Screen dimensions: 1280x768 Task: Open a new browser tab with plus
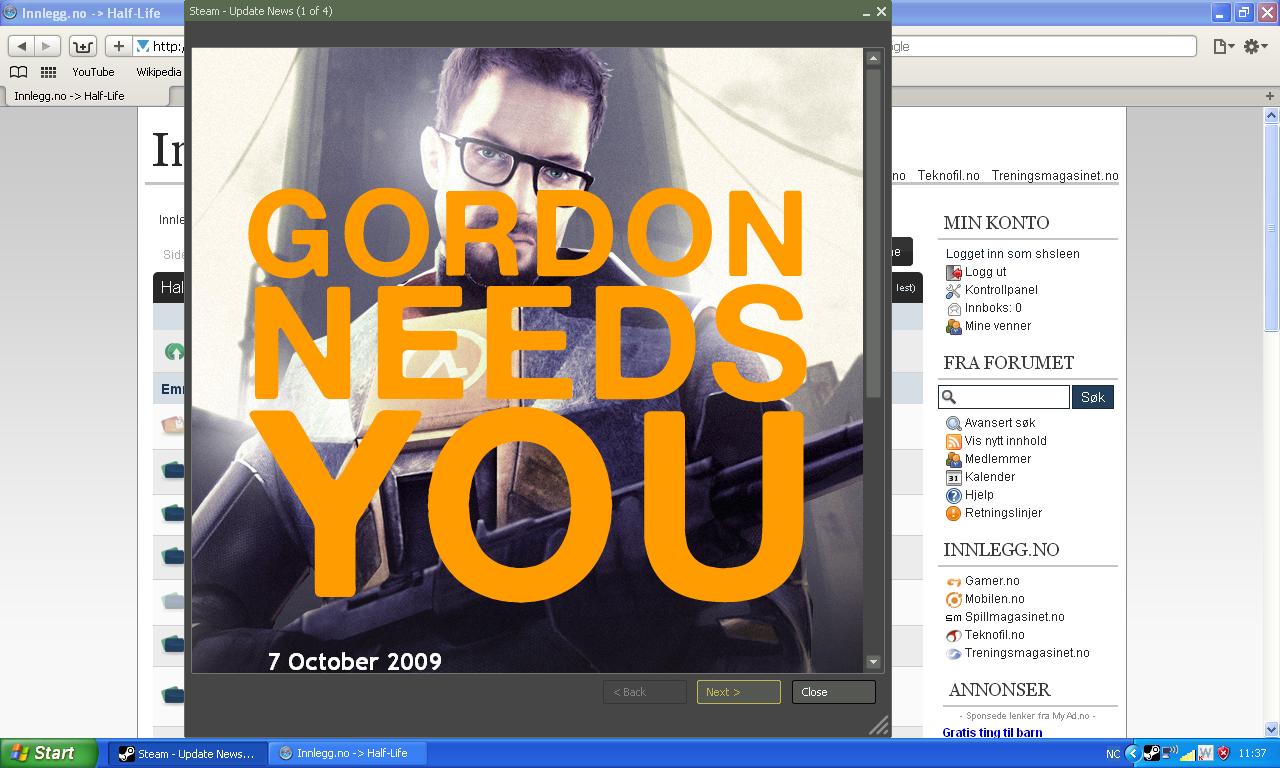click(x=1270, y=96)
